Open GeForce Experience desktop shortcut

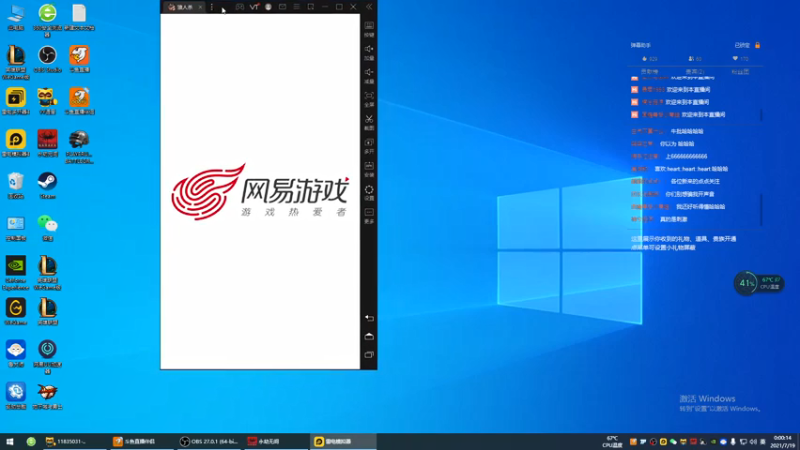[16, 273]
